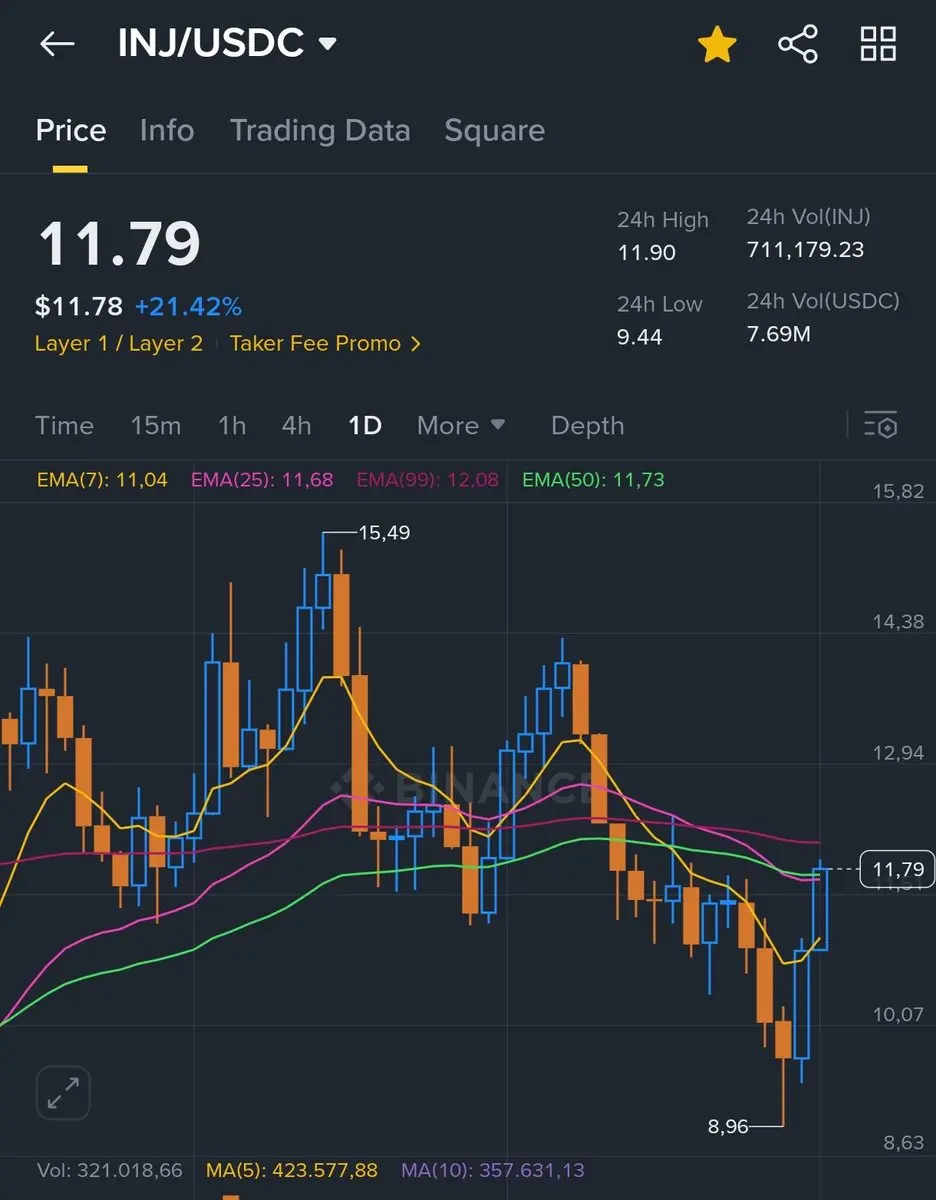
Task: Tap the +21.42% change percentage
Action: [188, 306]
